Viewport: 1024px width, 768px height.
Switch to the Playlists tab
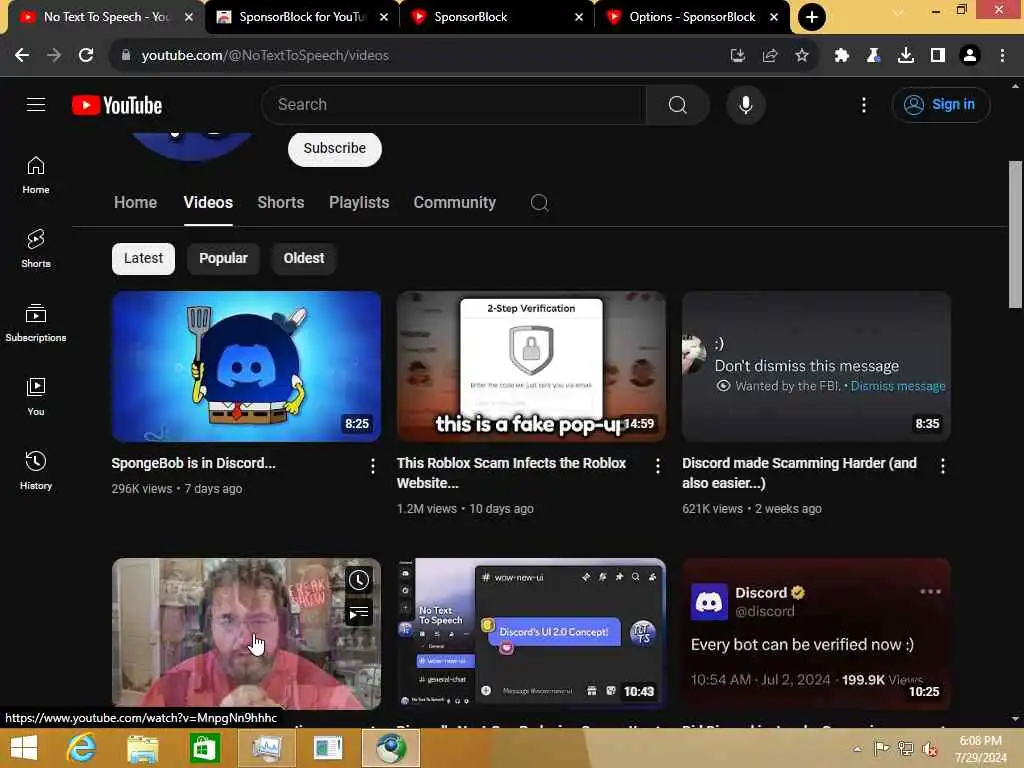pyautogui.click(x=359, y=202)
